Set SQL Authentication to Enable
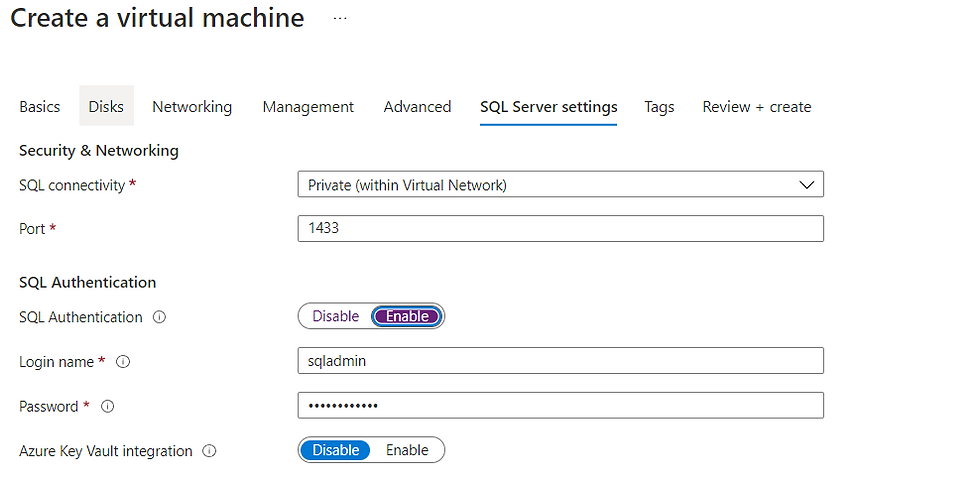Viewport: 980px width, 484px height. pos(407,316)
